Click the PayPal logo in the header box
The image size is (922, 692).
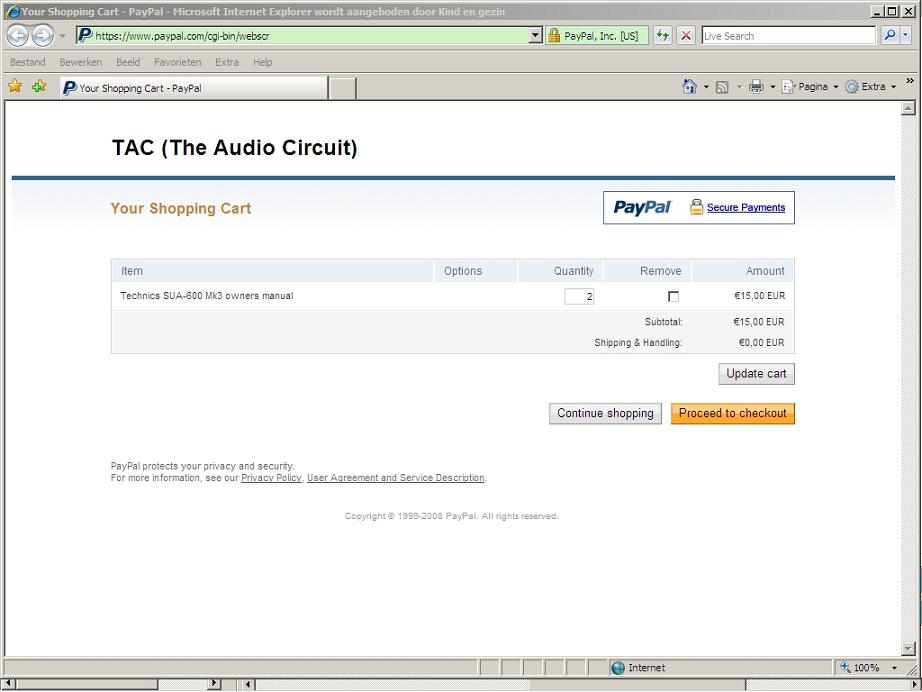tap(642, 207)
